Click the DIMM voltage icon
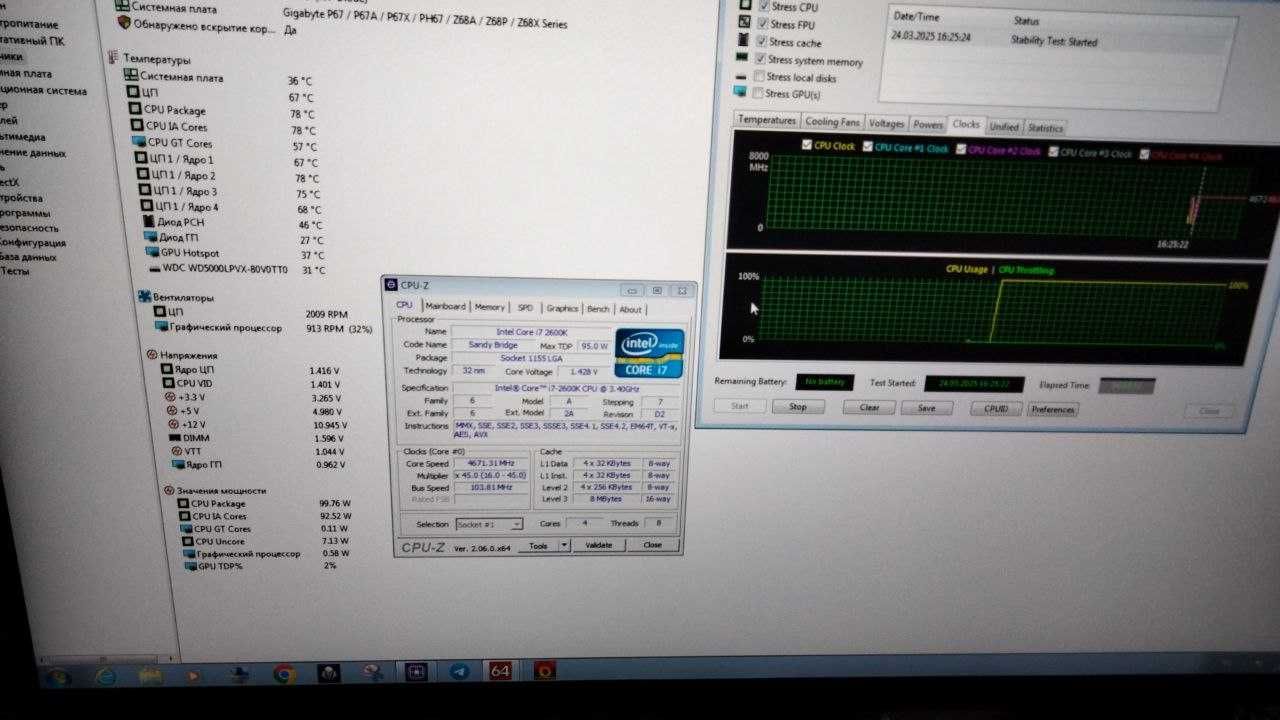 173,438
